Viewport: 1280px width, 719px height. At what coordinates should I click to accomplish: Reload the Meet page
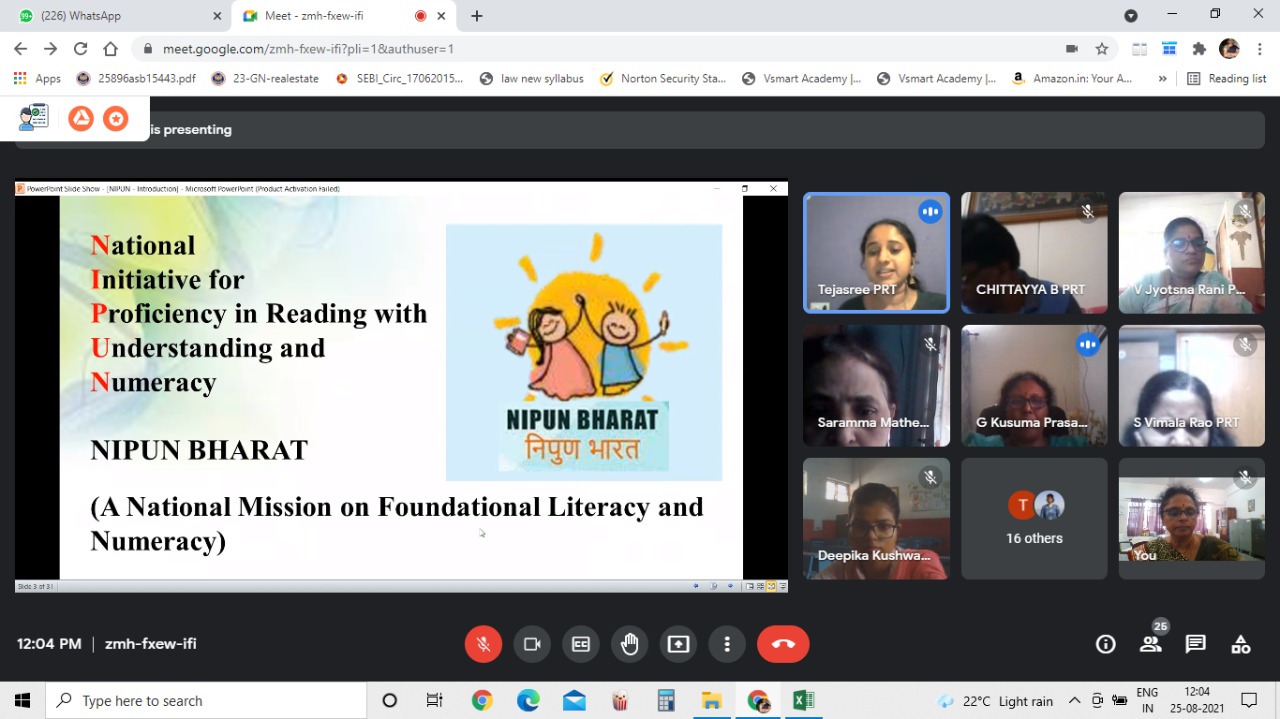tap(81, 48)
